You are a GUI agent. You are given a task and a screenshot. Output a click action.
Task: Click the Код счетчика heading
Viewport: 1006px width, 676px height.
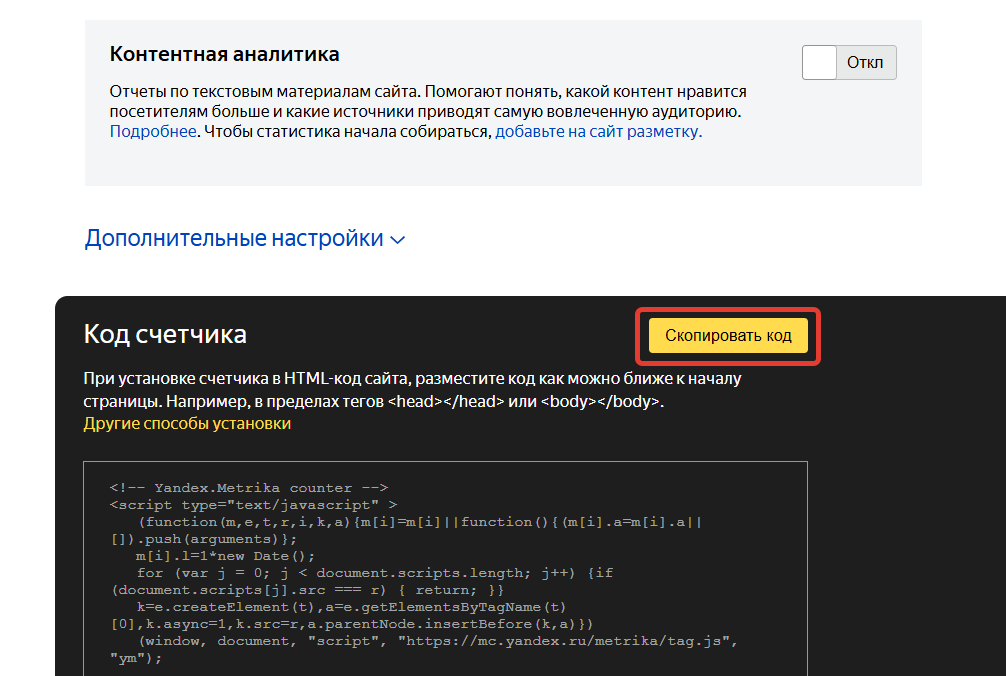coord(165,334)
